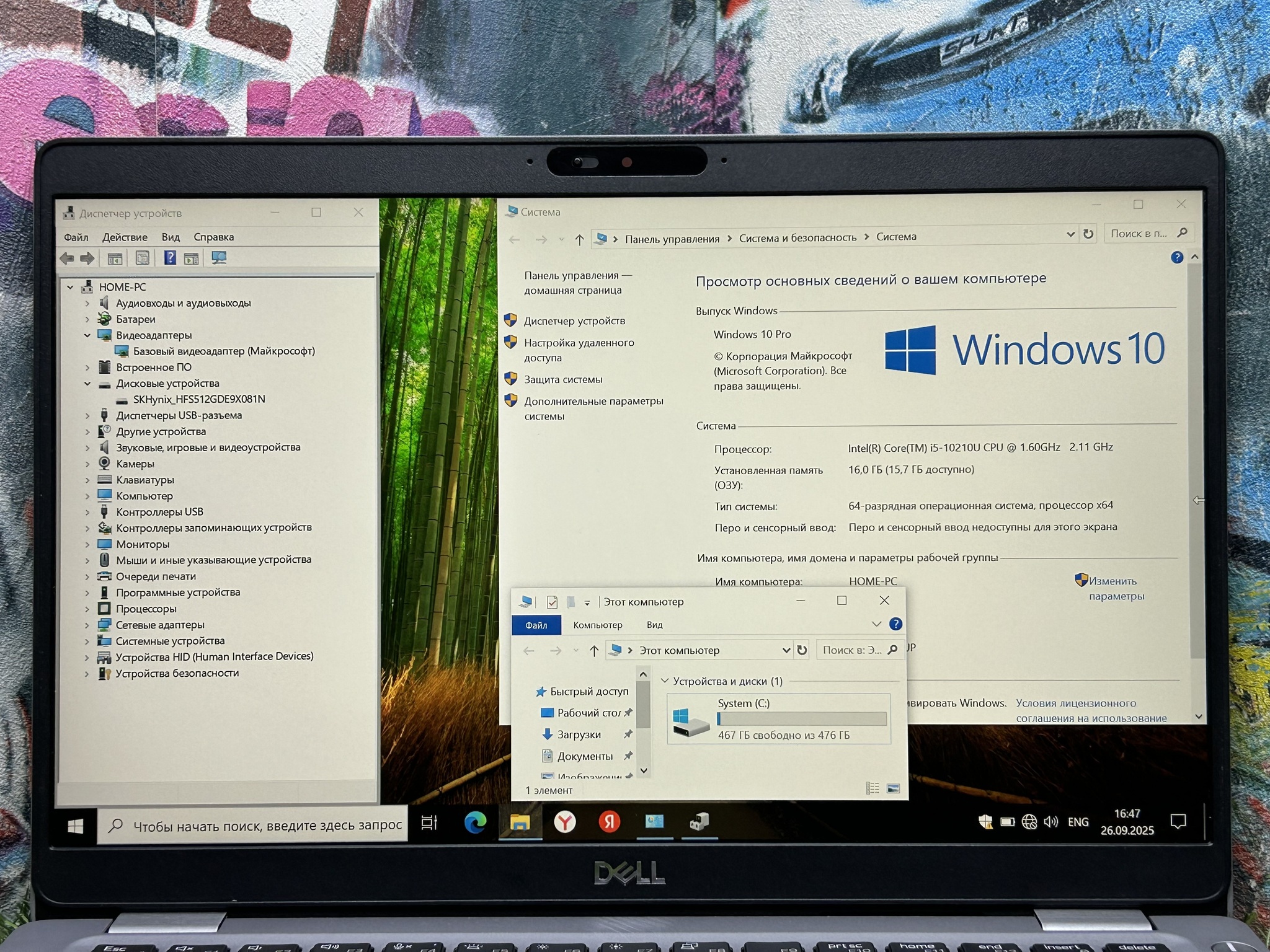
Task: Click the up arrow in System window navigation
Action: [579, 239]
